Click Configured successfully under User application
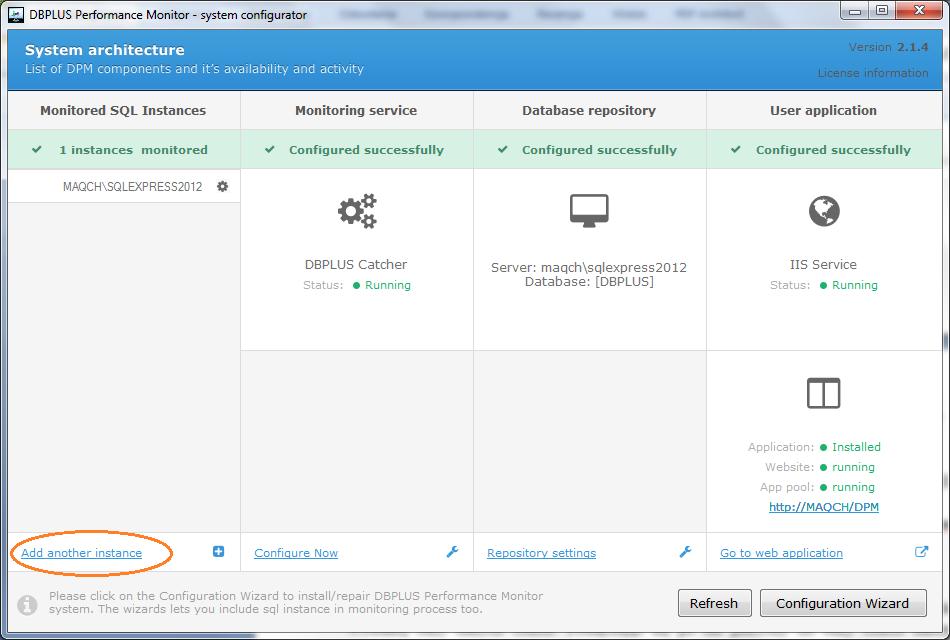 click(x=833, y=150)
